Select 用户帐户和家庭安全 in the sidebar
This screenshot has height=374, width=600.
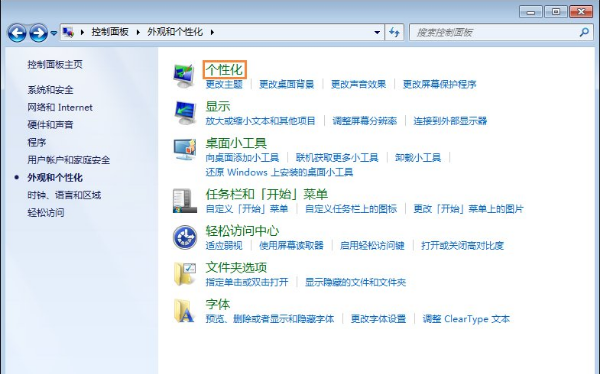click(x=68, y=160)
